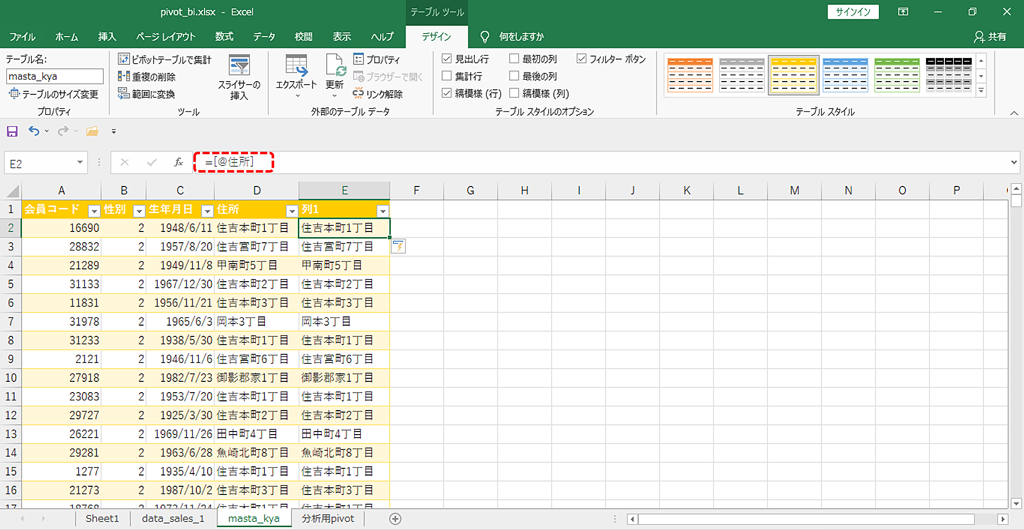Enable Last Column (最後の列) checkbox

point(514,76)
